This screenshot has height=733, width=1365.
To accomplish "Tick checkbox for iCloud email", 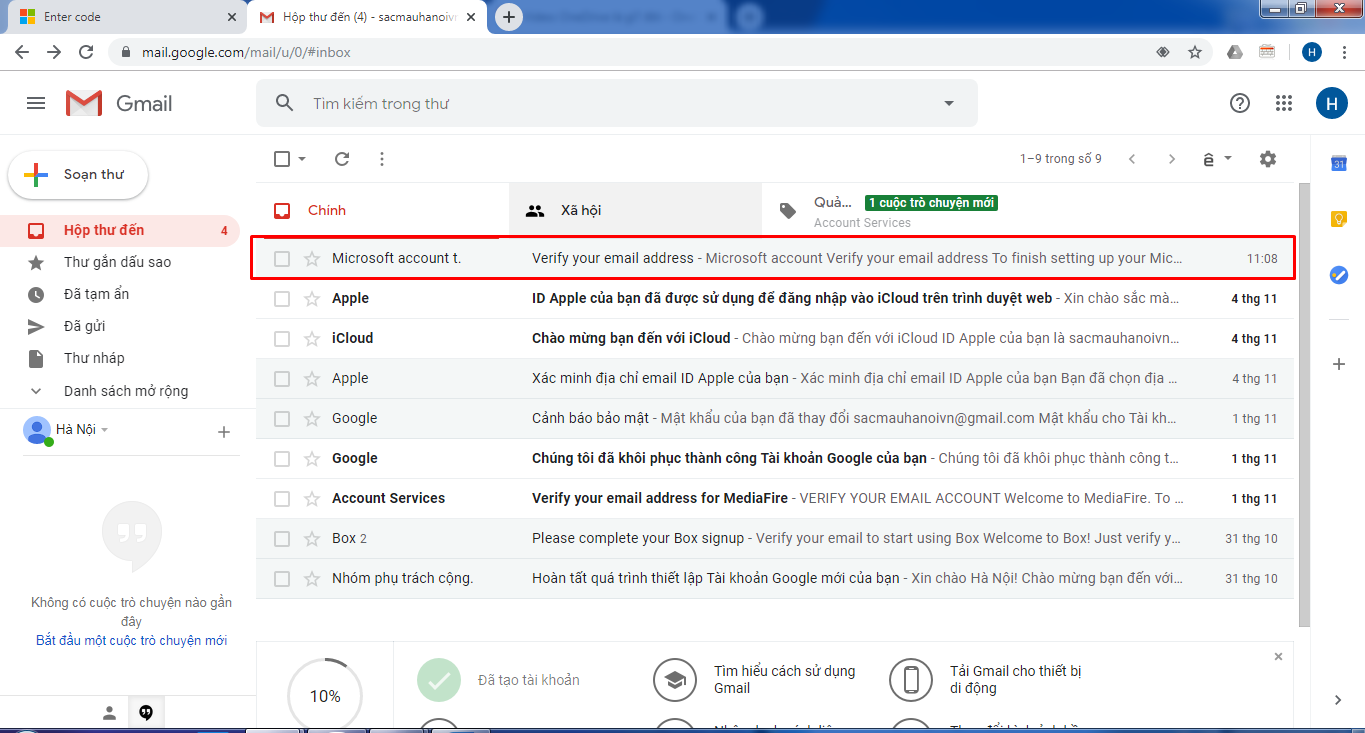I will [x=282, y=339].
